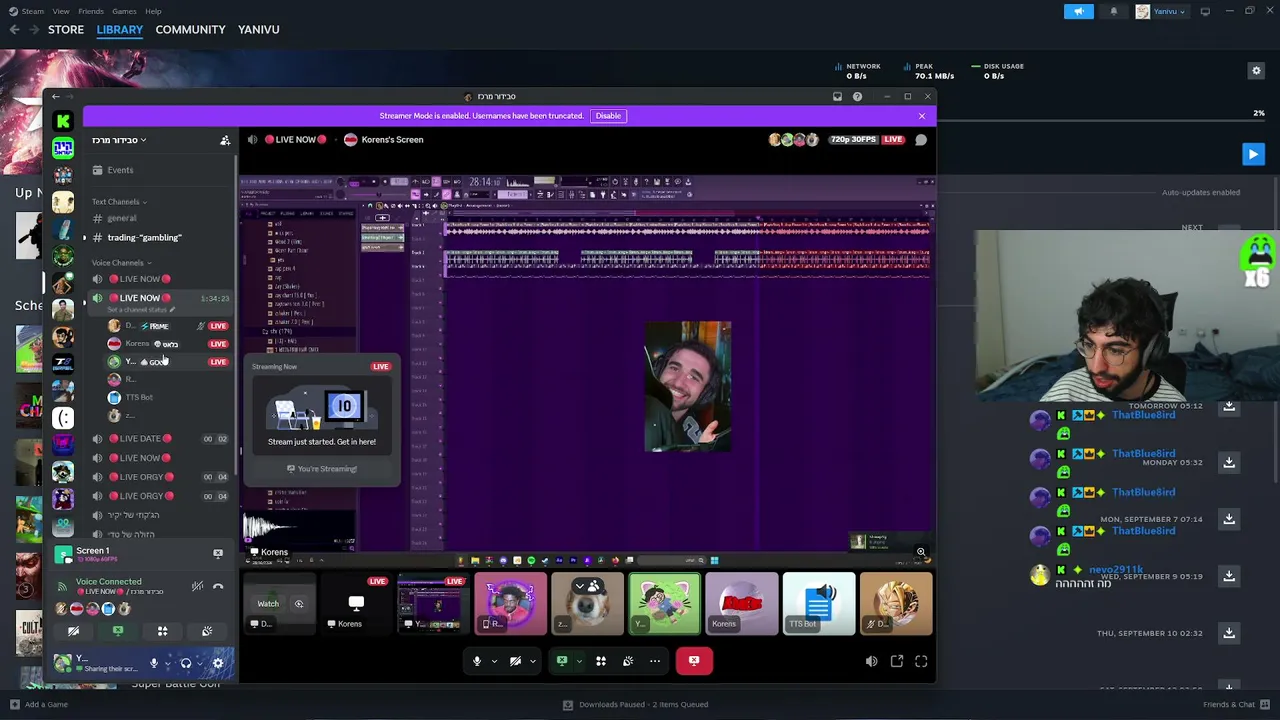
Task: Open the LIBRARY tab in Steam
Action: click(x=120, y=30)
